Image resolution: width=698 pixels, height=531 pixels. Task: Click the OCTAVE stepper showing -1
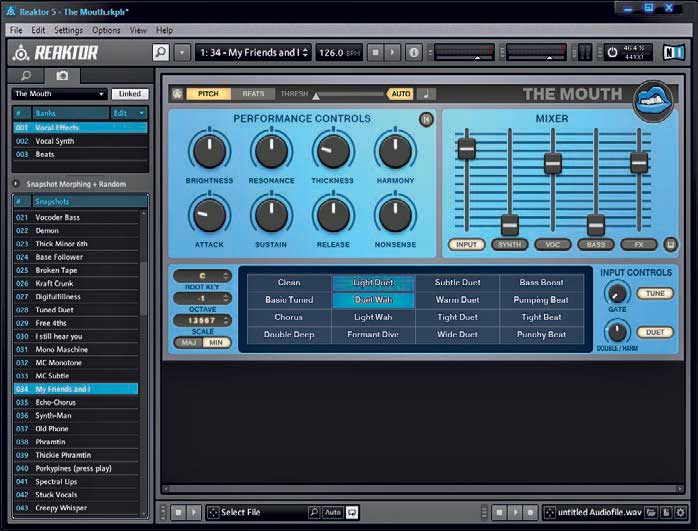point(203,298)
